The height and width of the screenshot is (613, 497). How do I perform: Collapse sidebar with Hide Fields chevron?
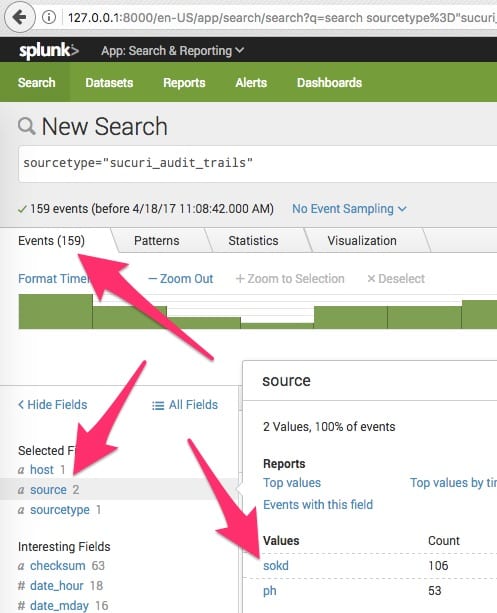(x=21, y=405)
